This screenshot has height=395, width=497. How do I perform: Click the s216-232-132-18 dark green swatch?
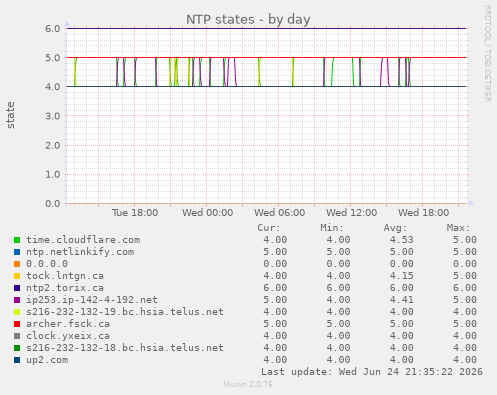point(17,348)
